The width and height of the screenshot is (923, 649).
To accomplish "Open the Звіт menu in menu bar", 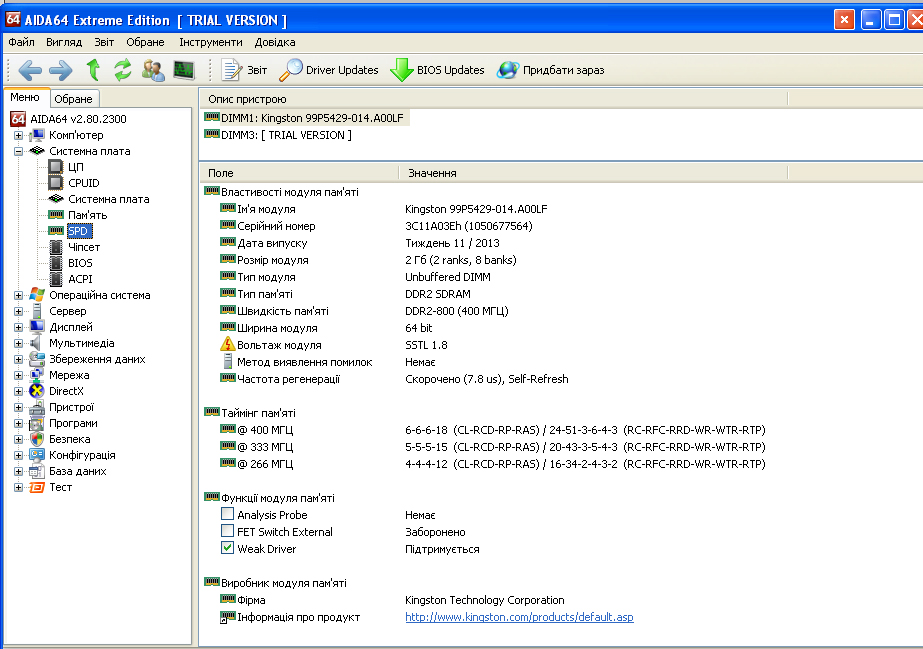I will click(104, 42).
